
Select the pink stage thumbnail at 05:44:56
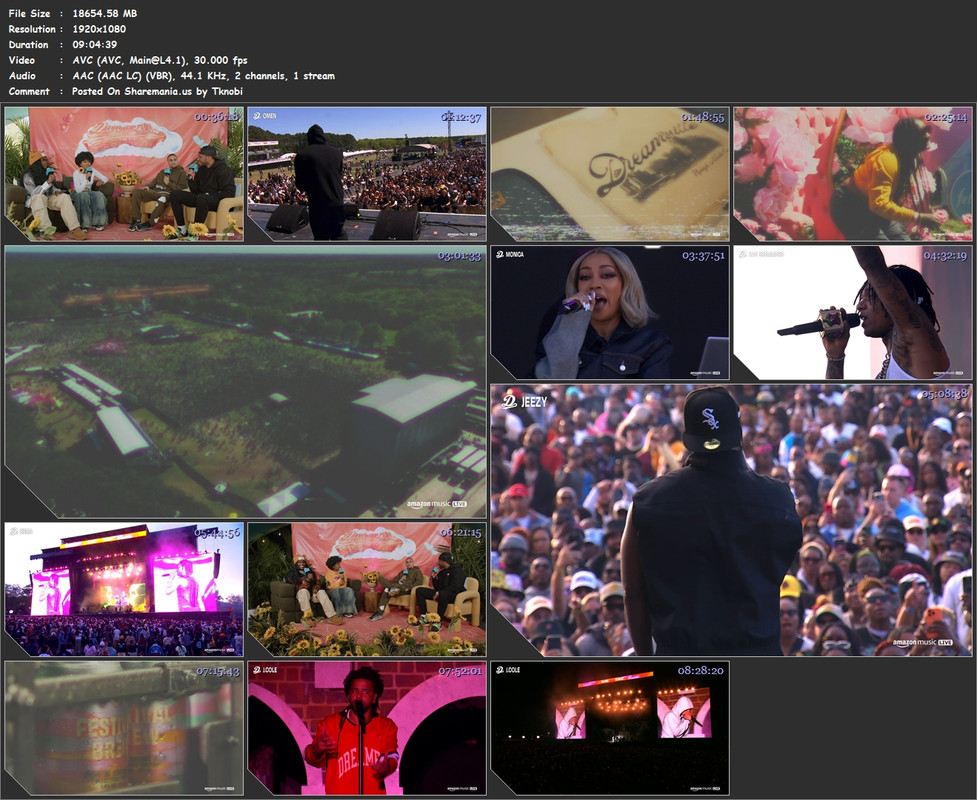pyautogui.click(x=124, y=589)
